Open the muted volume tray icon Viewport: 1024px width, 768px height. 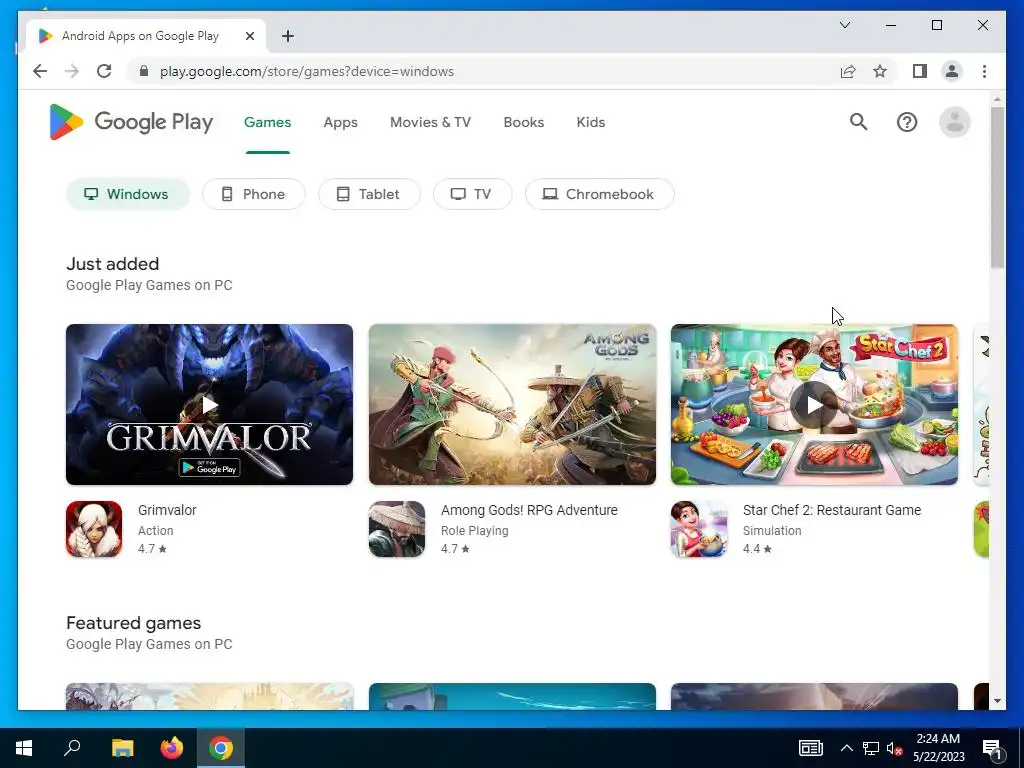tap(894, 748)
